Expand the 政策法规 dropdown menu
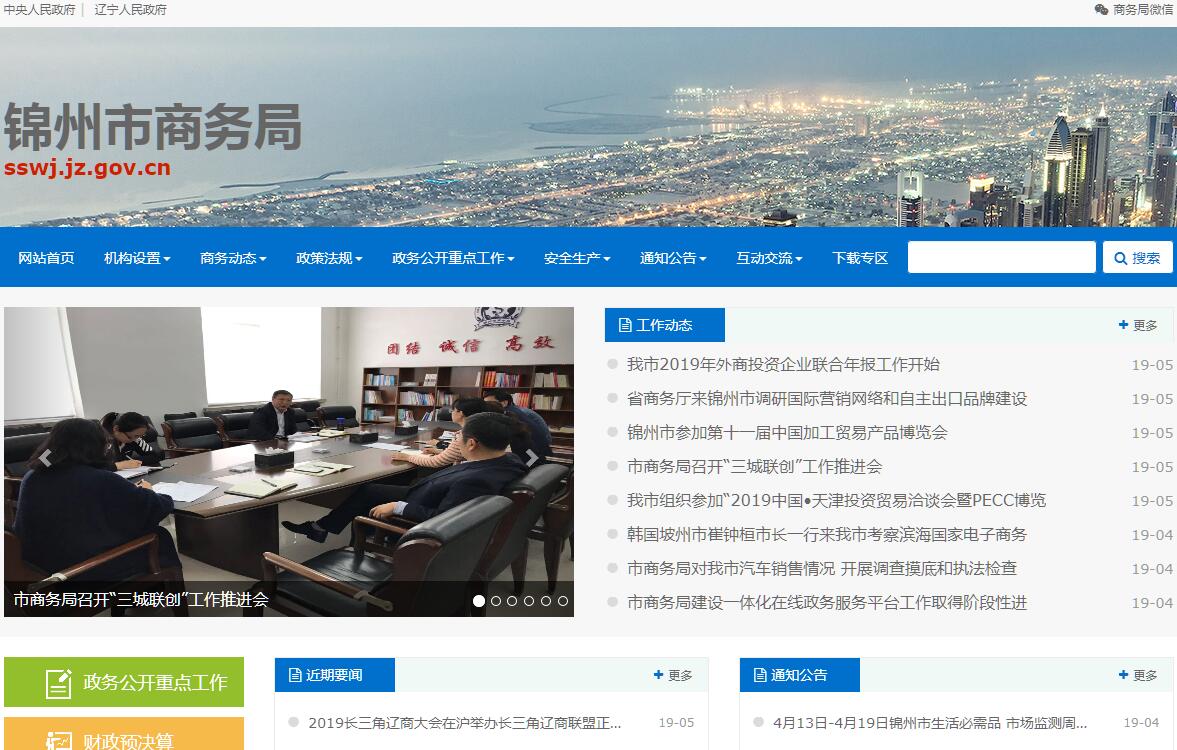The image size is (1177, 750). point(329,258)
